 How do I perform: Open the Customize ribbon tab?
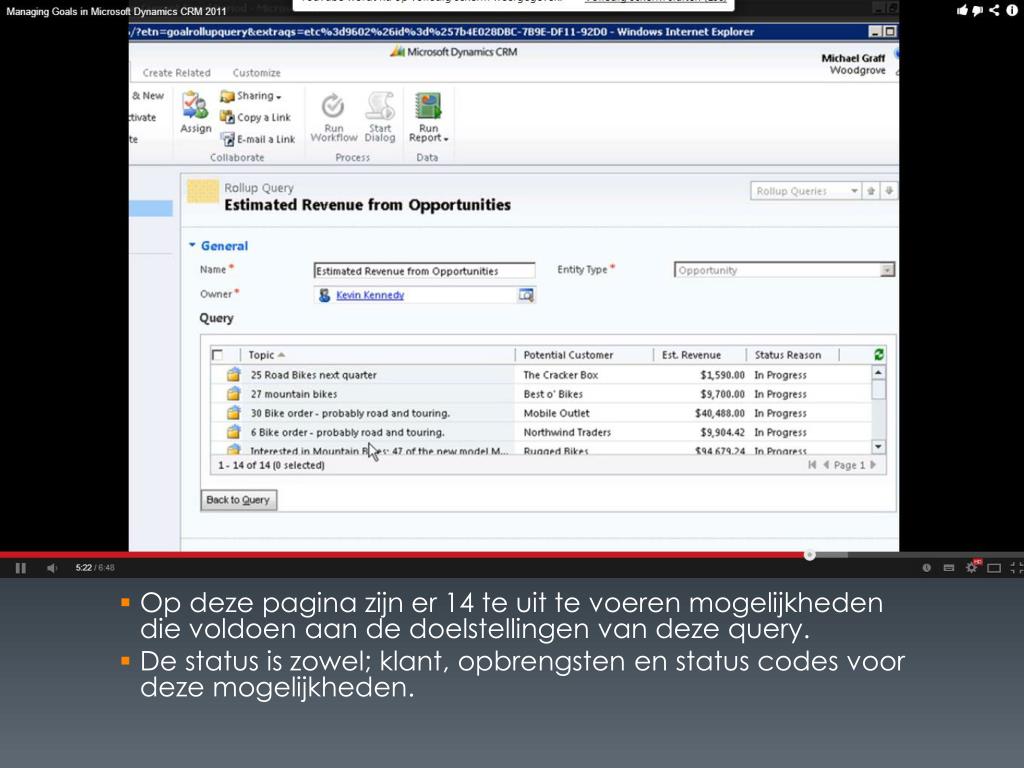click(257, 73)
